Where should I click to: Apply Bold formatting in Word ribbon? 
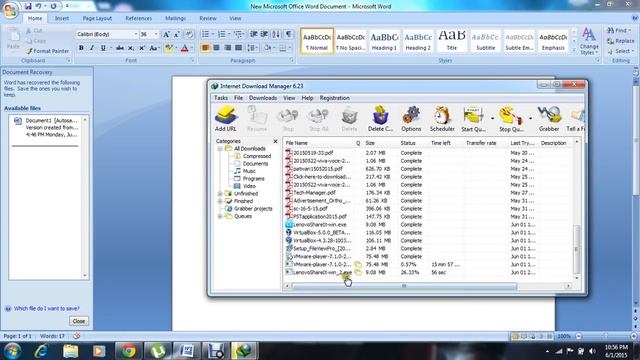pos(81,48)
